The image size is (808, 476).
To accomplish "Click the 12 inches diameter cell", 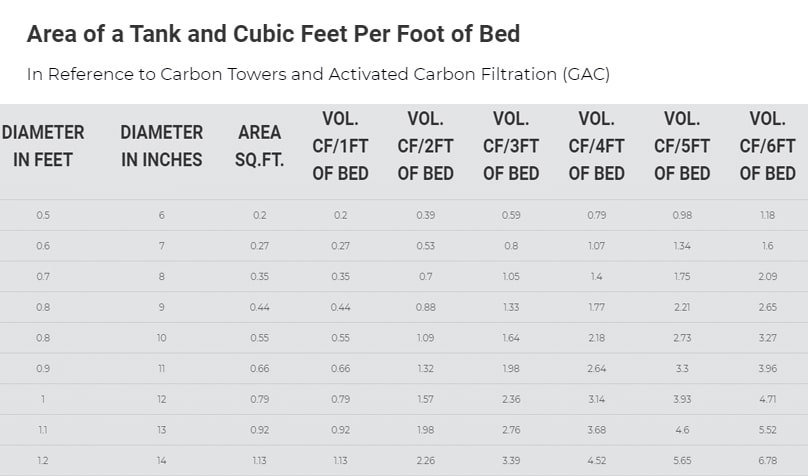I will click(161, 399).
